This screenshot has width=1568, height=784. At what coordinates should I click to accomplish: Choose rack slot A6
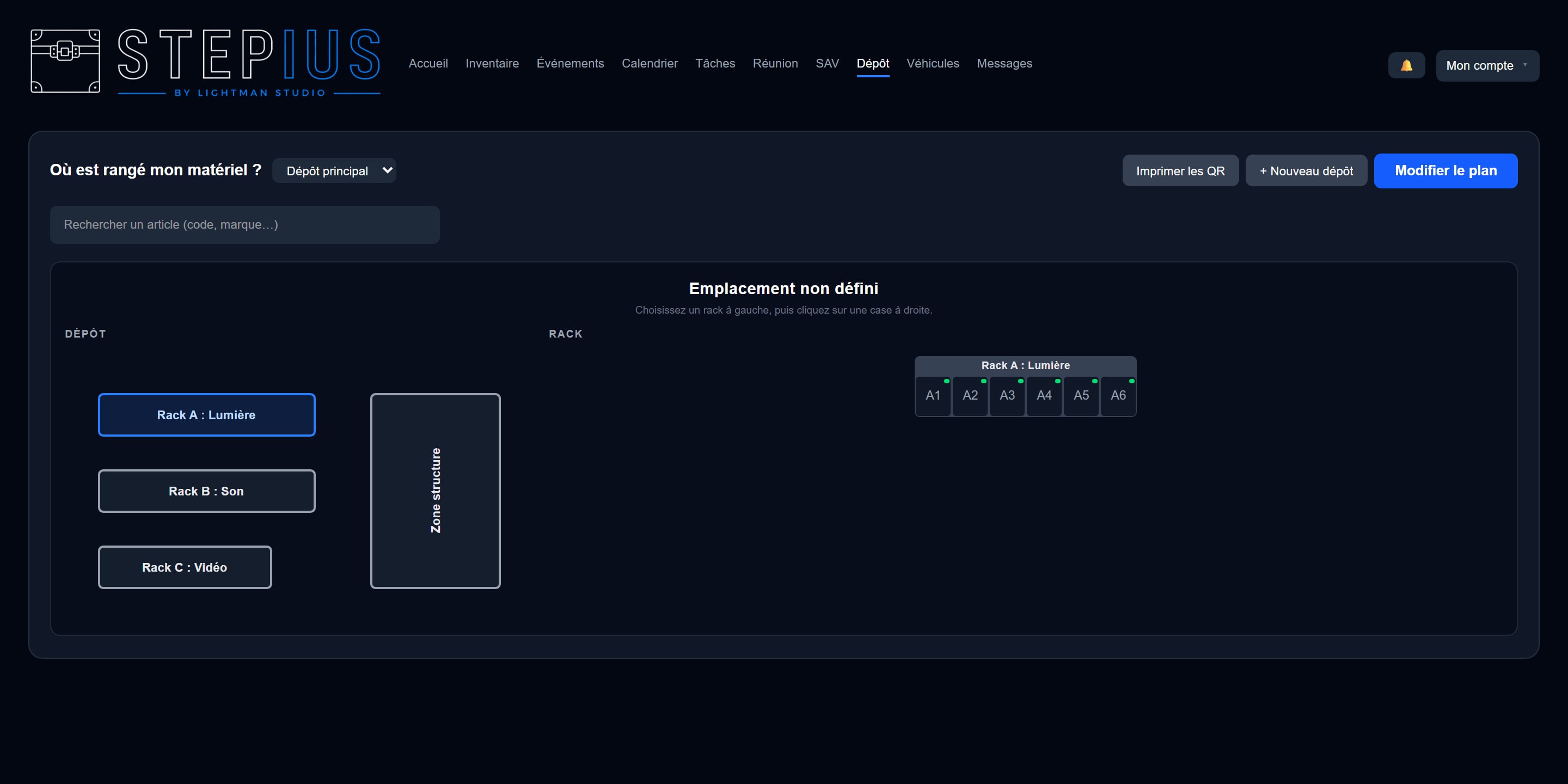point(1118,396)
